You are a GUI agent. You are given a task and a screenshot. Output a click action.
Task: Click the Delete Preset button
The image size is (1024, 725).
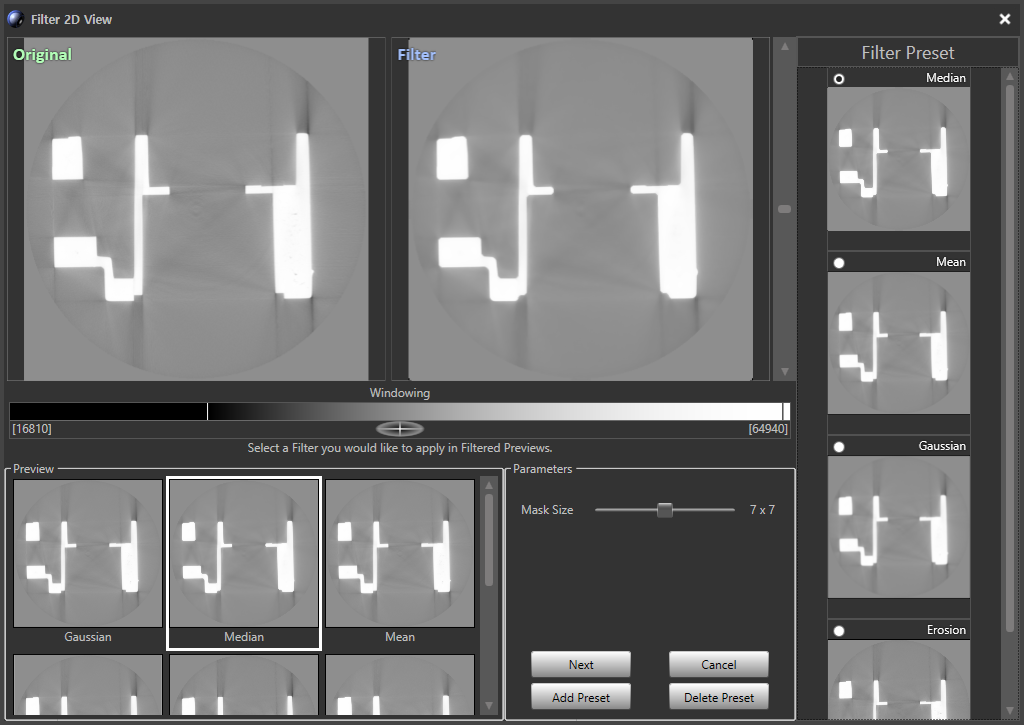pyautogui.click(x=718, y=697)
